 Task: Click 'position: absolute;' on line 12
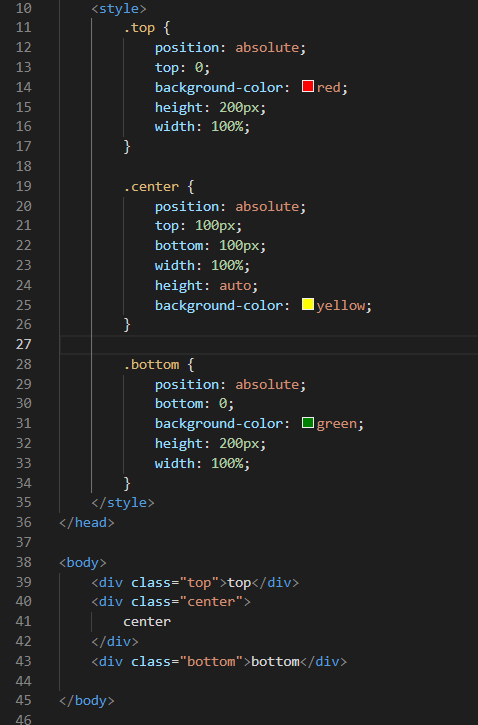[x=230, y=48]
